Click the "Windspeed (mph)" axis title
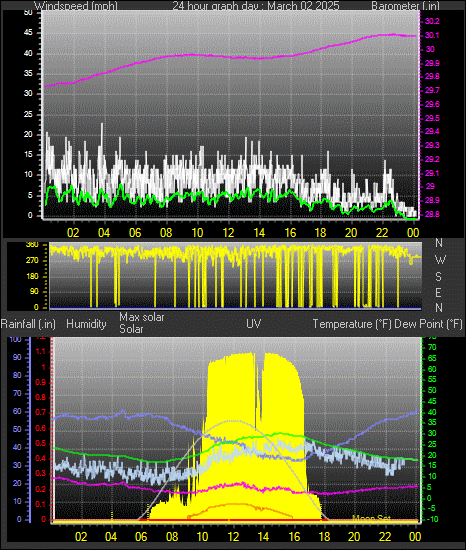466x550 pixels. 76,5
